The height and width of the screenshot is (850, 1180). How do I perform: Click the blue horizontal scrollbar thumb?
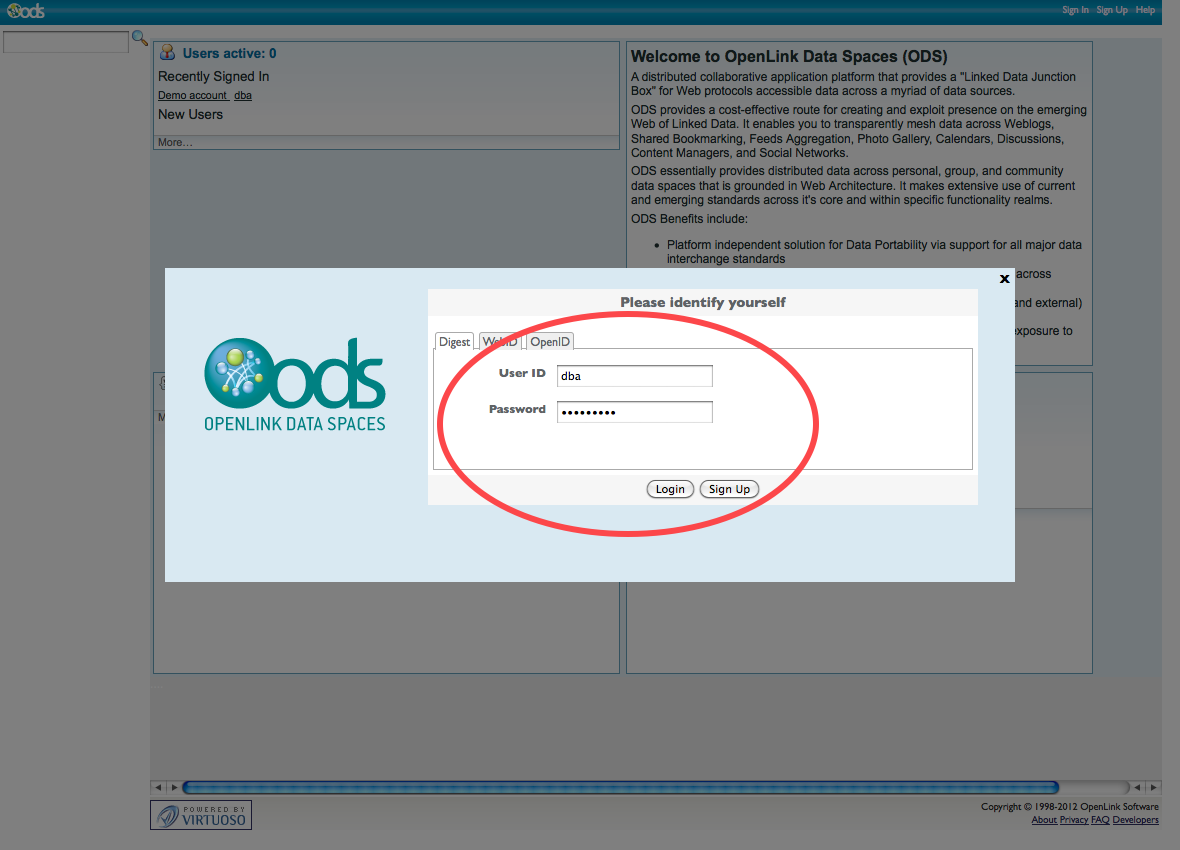(x=620, y=787)
